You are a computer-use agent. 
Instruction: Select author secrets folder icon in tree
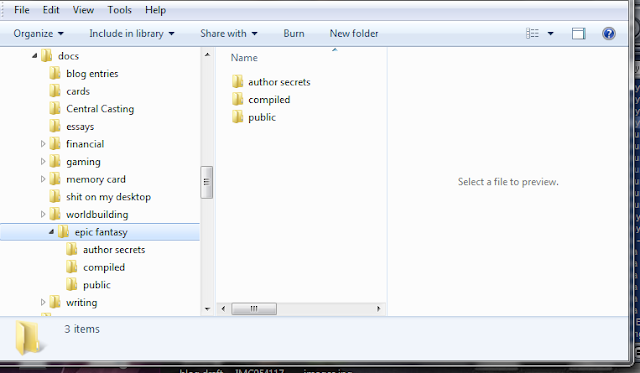click(71, 249)
